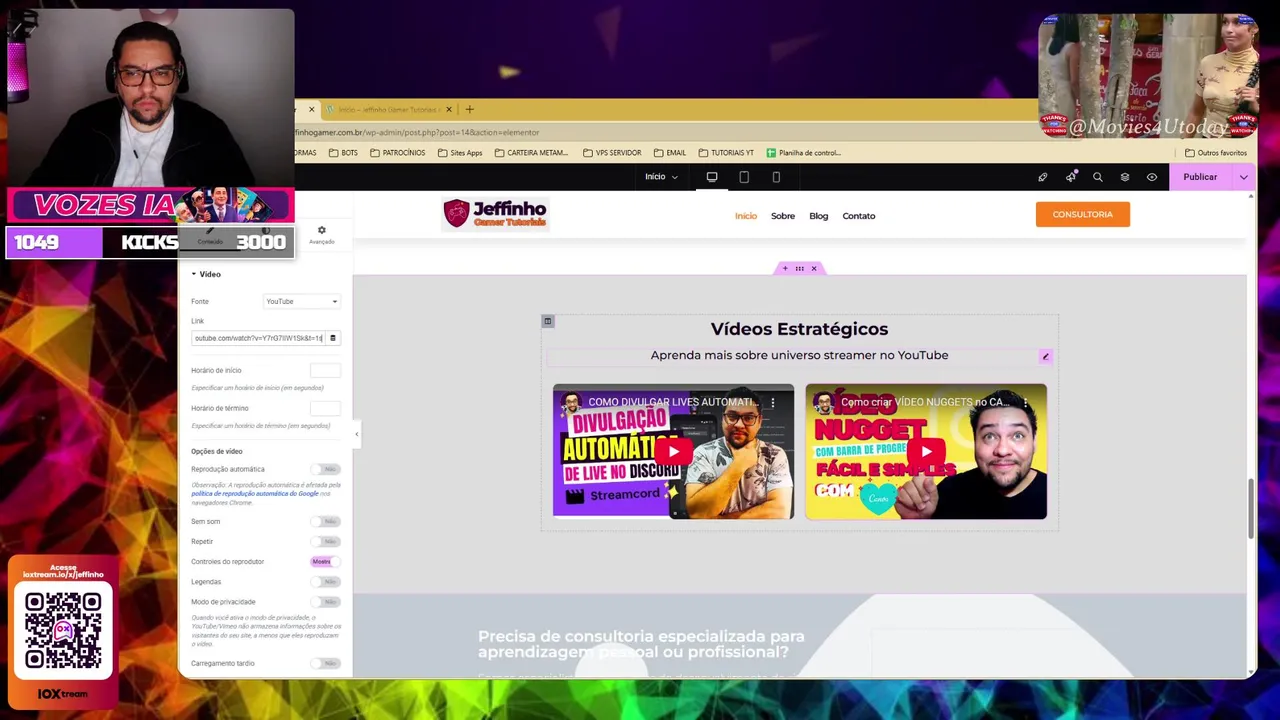The width and height of the screenshot is (1280, 720).
Task: Click Sobre in site navigation
Action: pyautogui.click(x=783, y=216)
